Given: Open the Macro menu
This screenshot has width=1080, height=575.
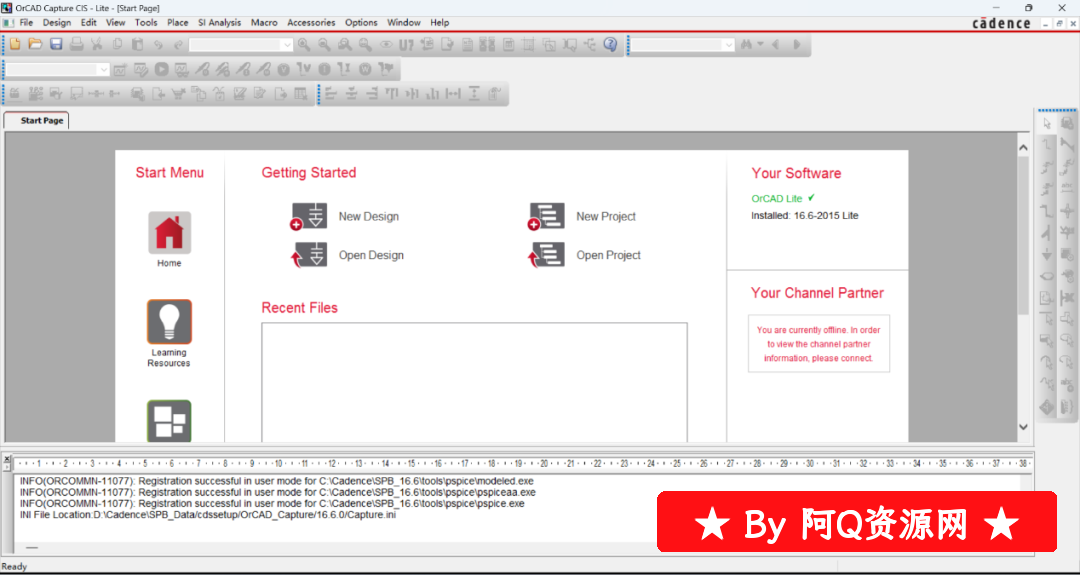Looking at the screenshot, I should pyautogui.click(x=264, y=23).
